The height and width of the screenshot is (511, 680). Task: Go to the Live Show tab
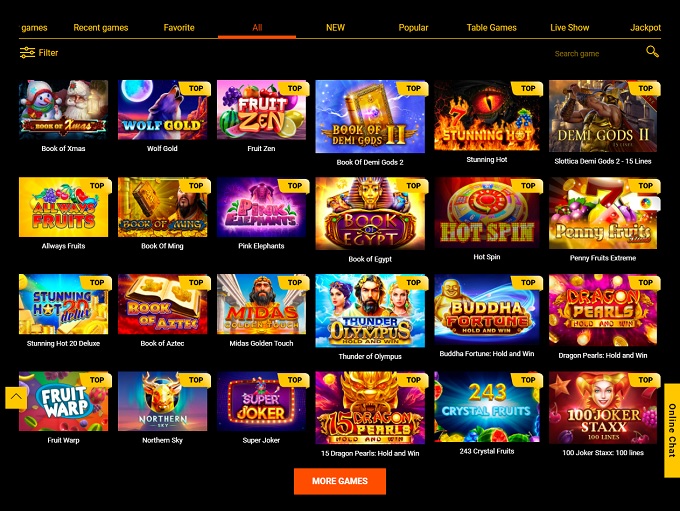pos(569,28)
